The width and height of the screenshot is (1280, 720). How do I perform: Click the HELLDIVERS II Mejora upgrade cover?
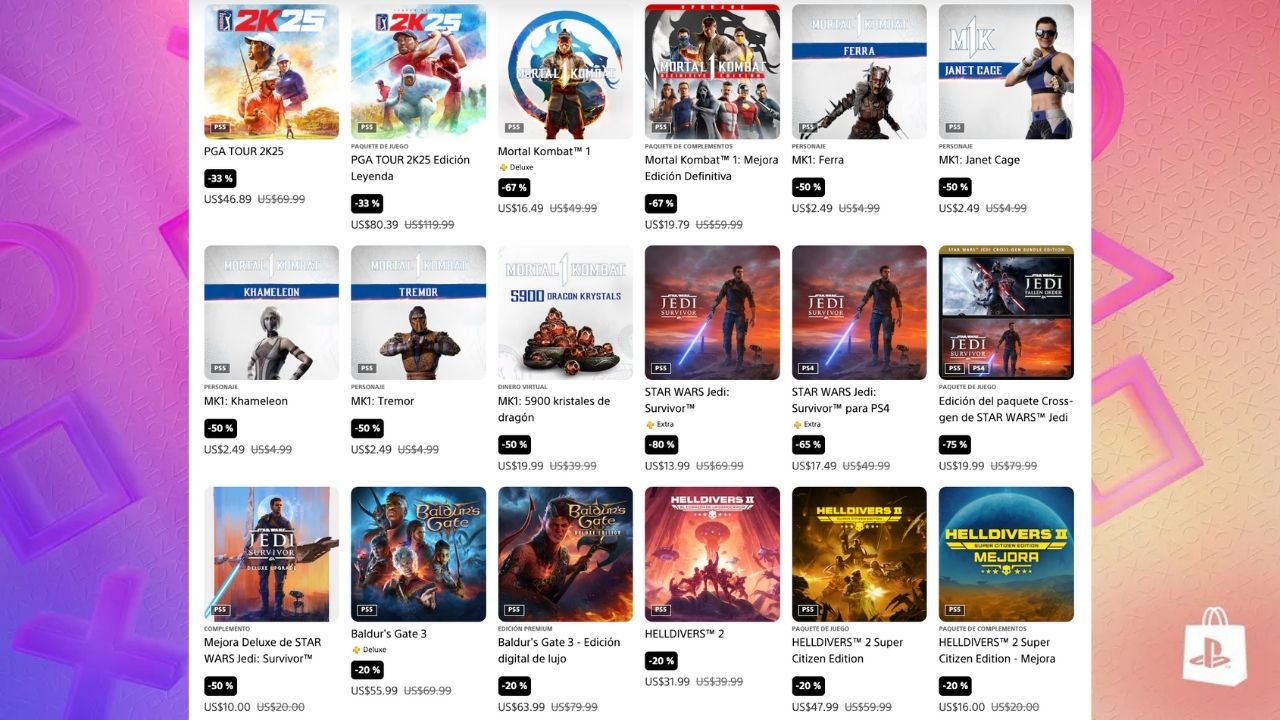pos(1006,554)
